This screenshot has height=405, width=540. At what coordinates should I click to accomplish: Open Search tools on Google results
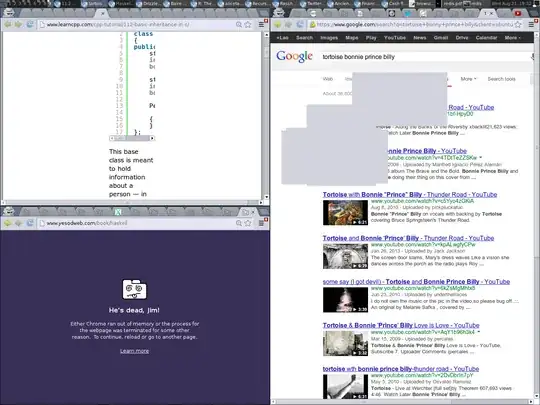click(x=501, y=79)
